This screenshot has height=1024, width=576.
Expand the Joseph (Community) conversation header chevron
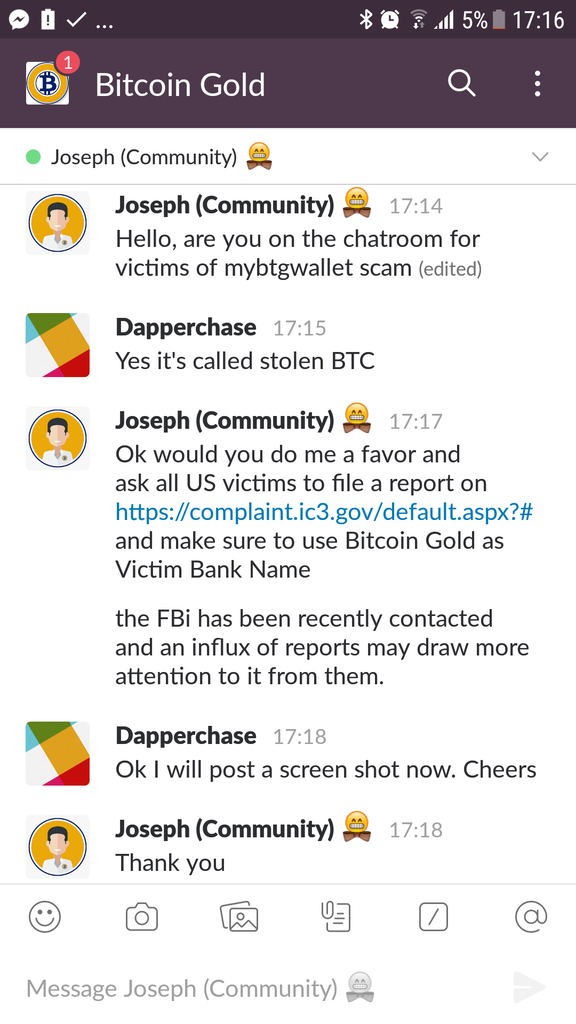[540, 157]
